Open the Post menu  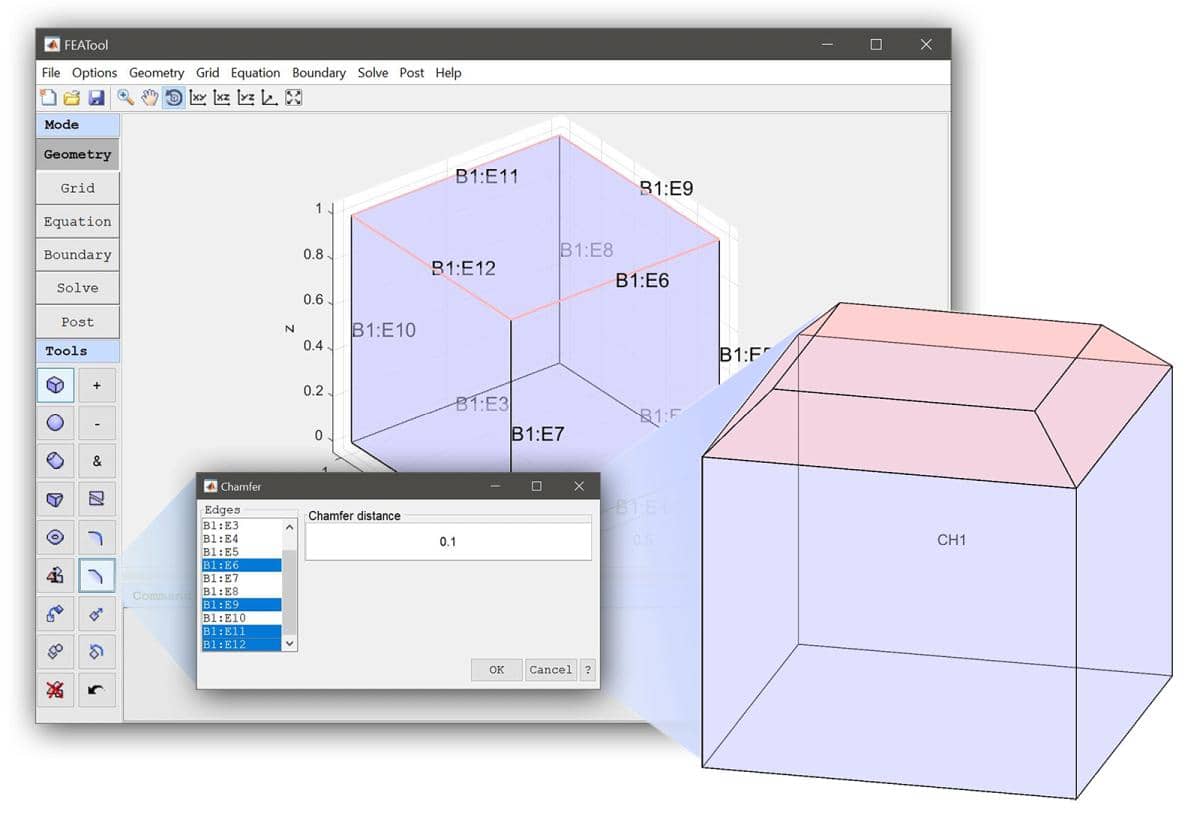click(x=411, y=73)
